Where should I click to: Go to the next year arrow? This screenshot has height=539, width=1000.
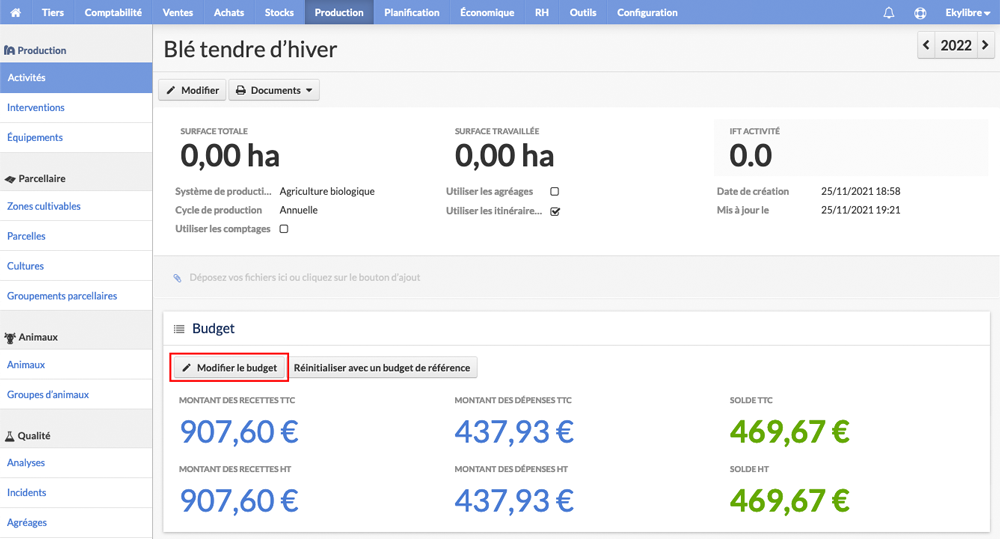pyautogui.click(x=985, y=45)
